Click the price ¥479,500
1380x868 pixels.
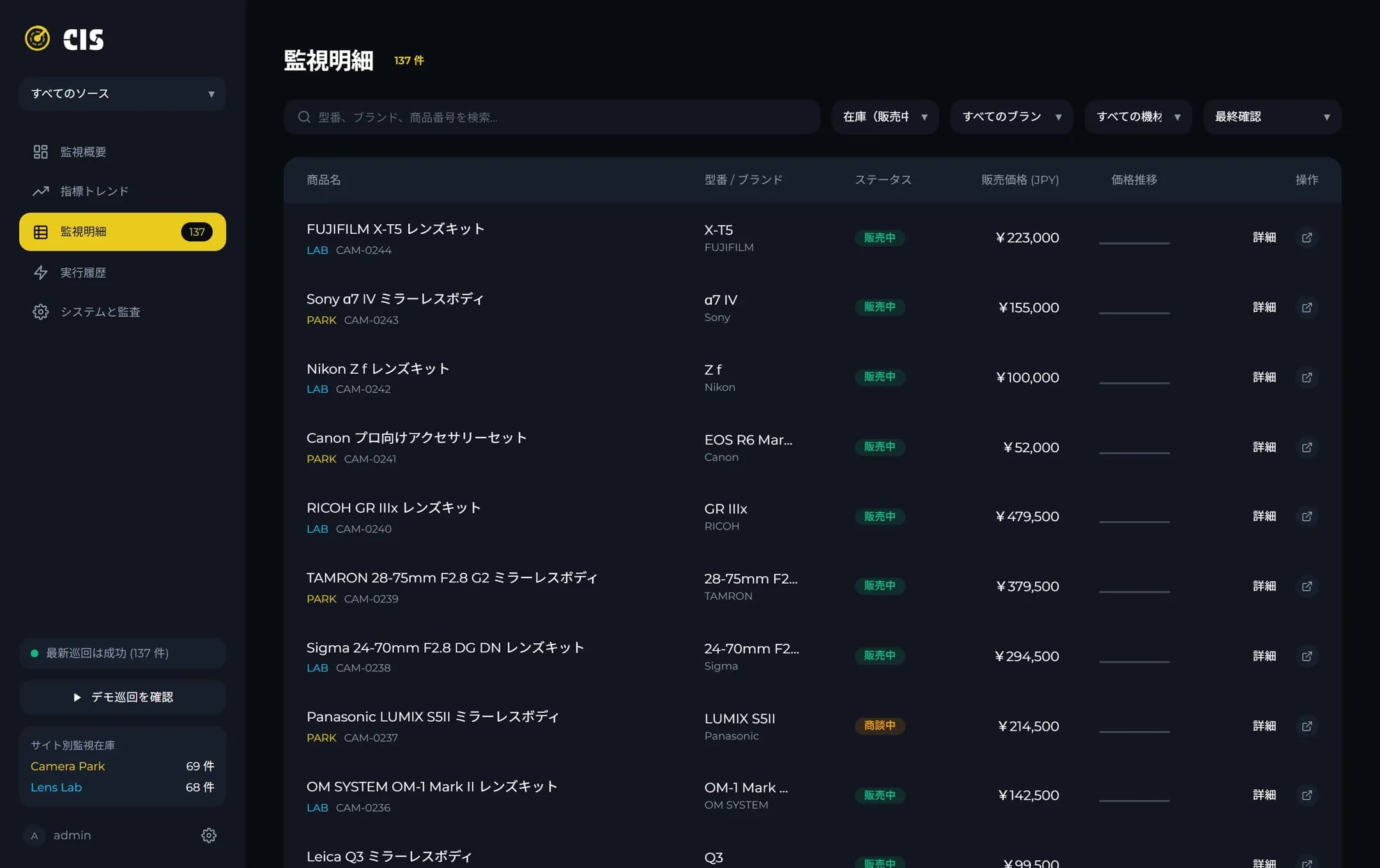coord(1027,516)
